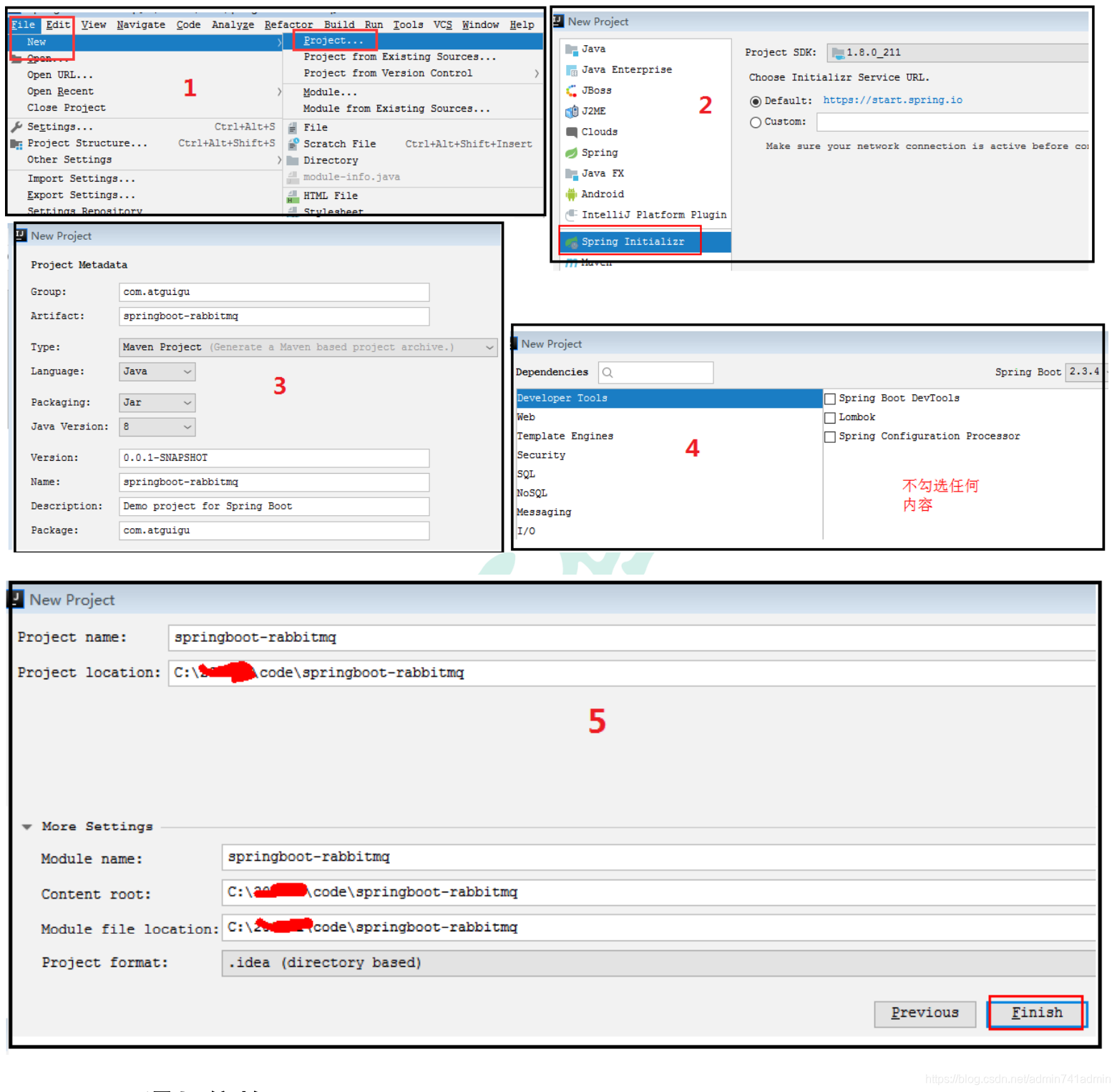Click the Artifact field springboot-rabbitmq
This screenshot has height=1092, width=1117.
[274, 316]
